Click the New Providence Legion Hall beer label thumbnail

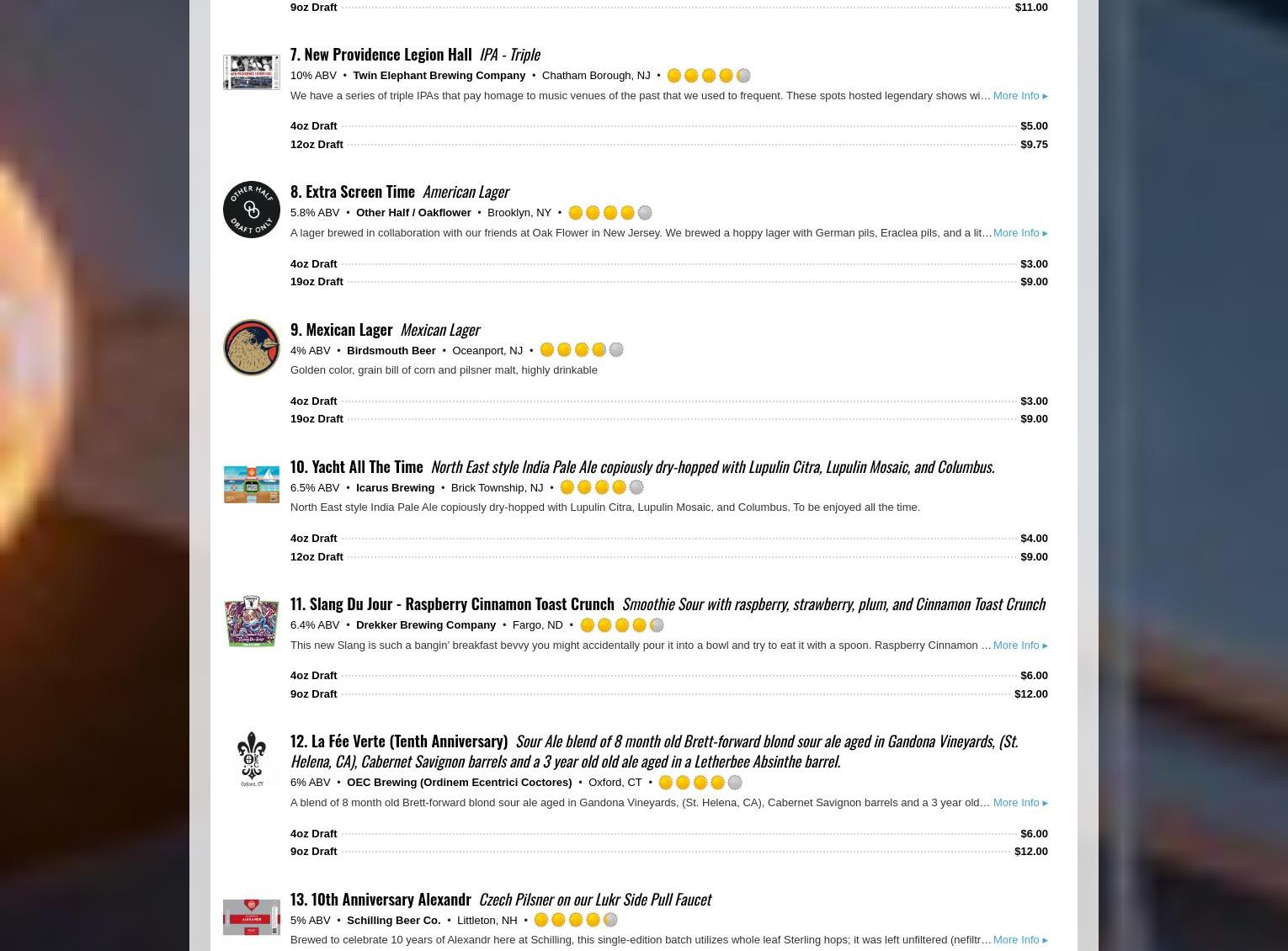pyautogui.click(x=251, y=72)
